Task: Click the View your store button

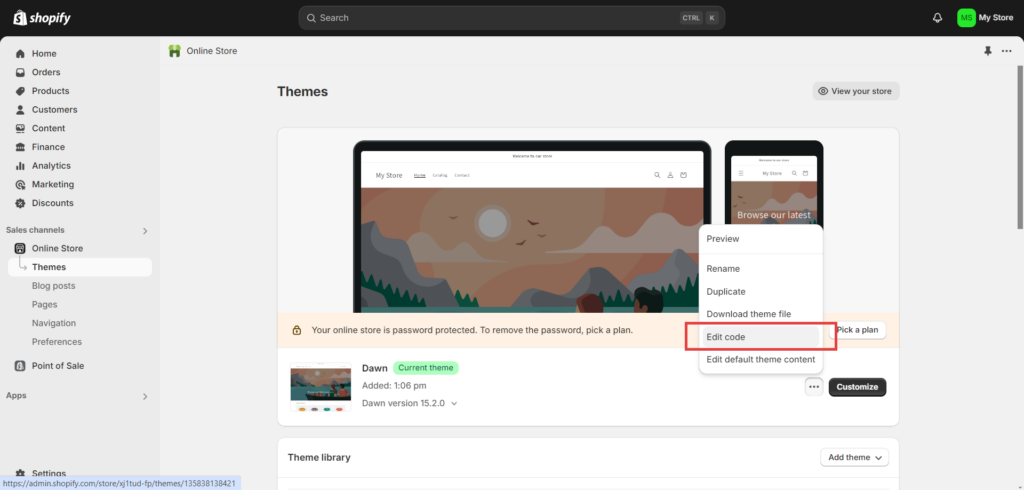Action: tap(856, 91)
